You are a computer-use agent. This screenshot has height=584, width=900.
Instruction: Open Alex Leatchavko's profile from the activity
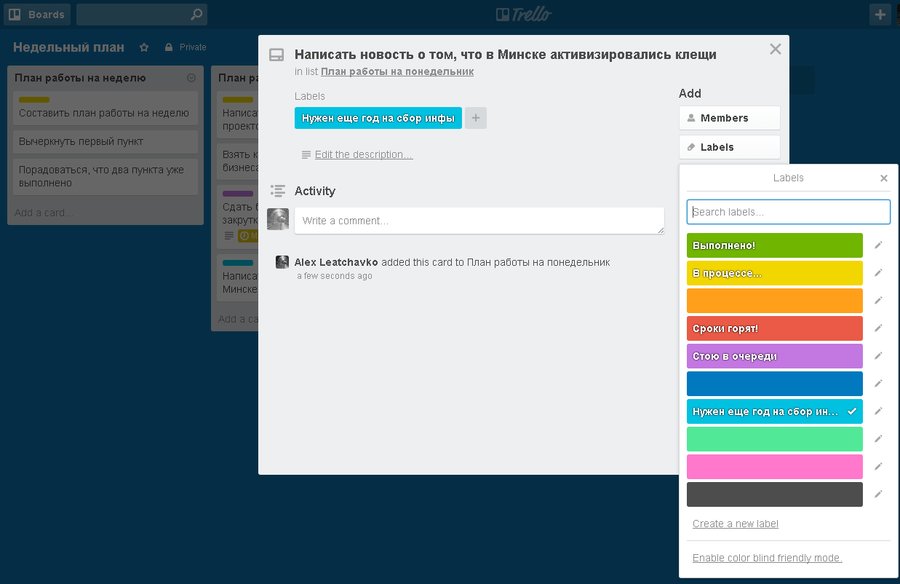pos(336,262)
